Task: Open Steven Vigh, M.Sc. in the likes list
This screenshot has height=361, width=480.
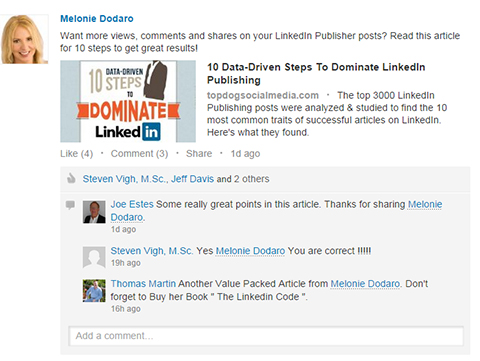Action: pyautogui.click(x=125, y=179)
